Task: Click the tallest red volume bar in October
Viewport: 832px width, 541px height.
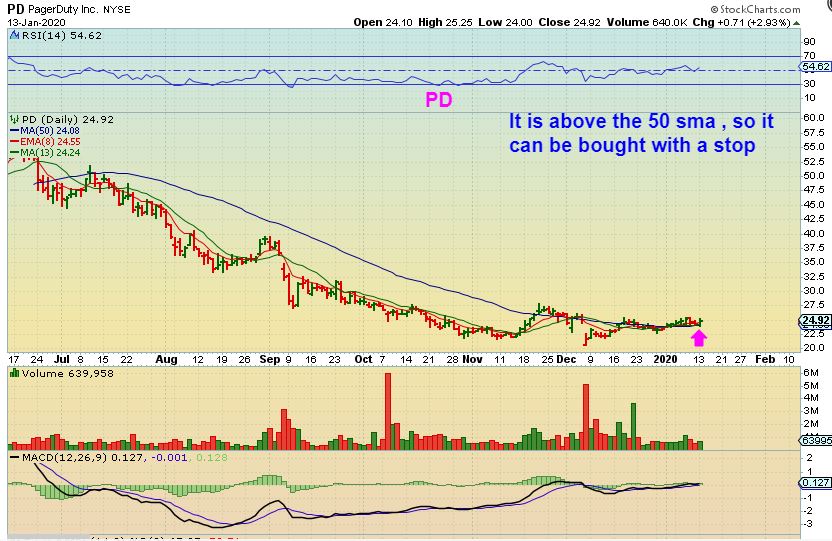Action: (x=388, y=412)
